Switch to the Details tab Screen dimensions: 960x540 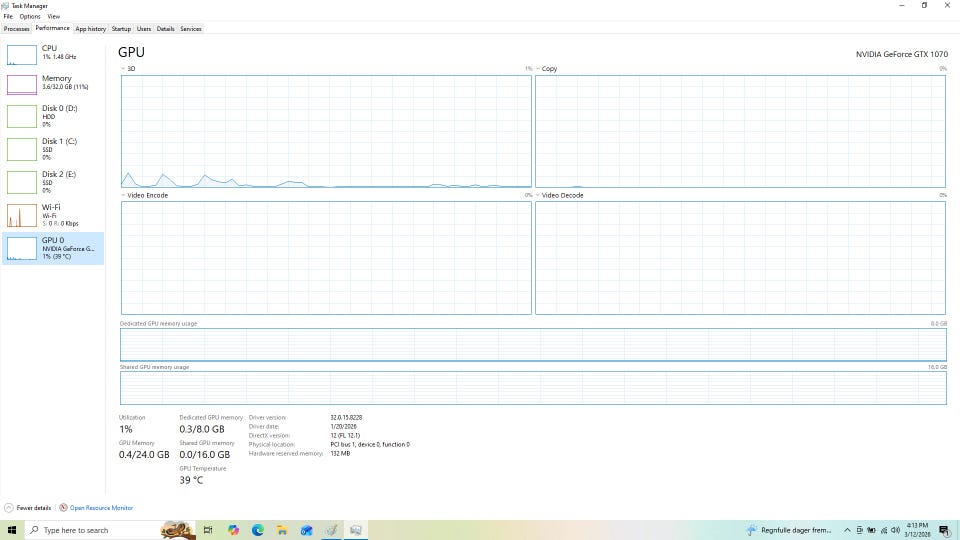point(165,29)
